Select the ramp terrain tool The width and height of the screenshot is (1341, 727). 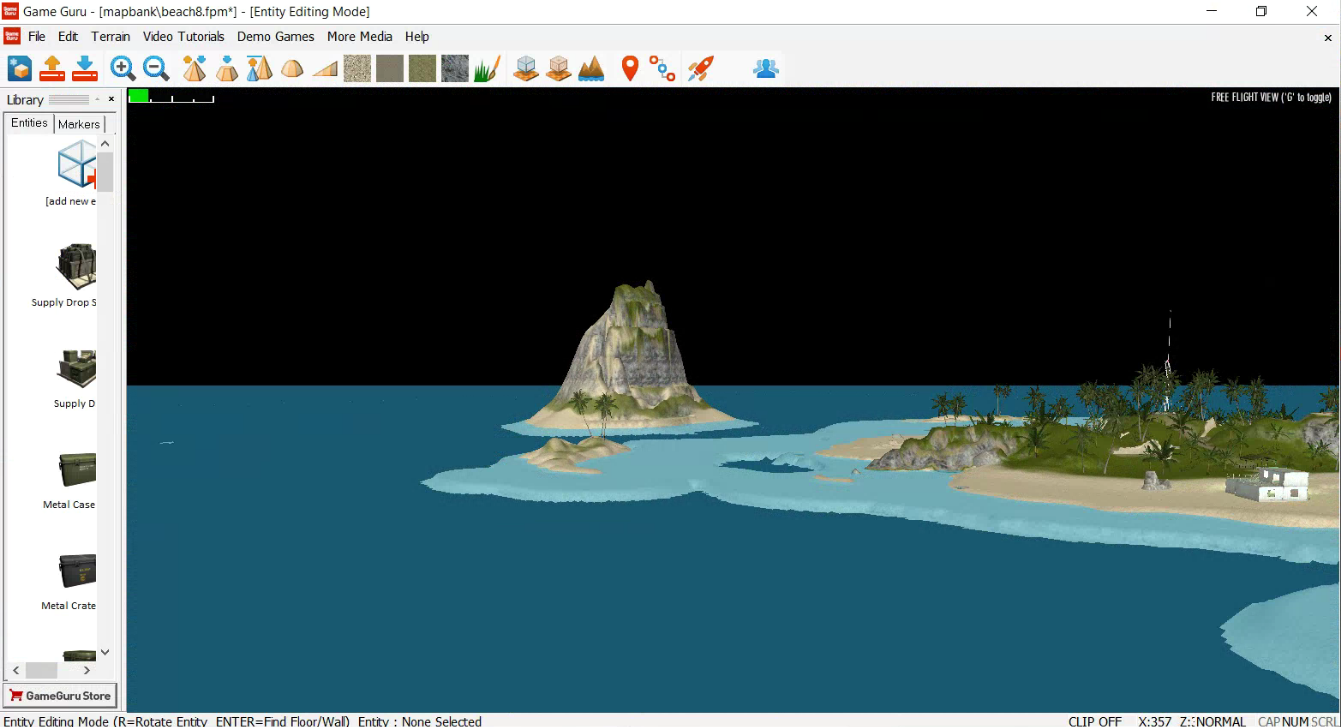click(325, 68)
